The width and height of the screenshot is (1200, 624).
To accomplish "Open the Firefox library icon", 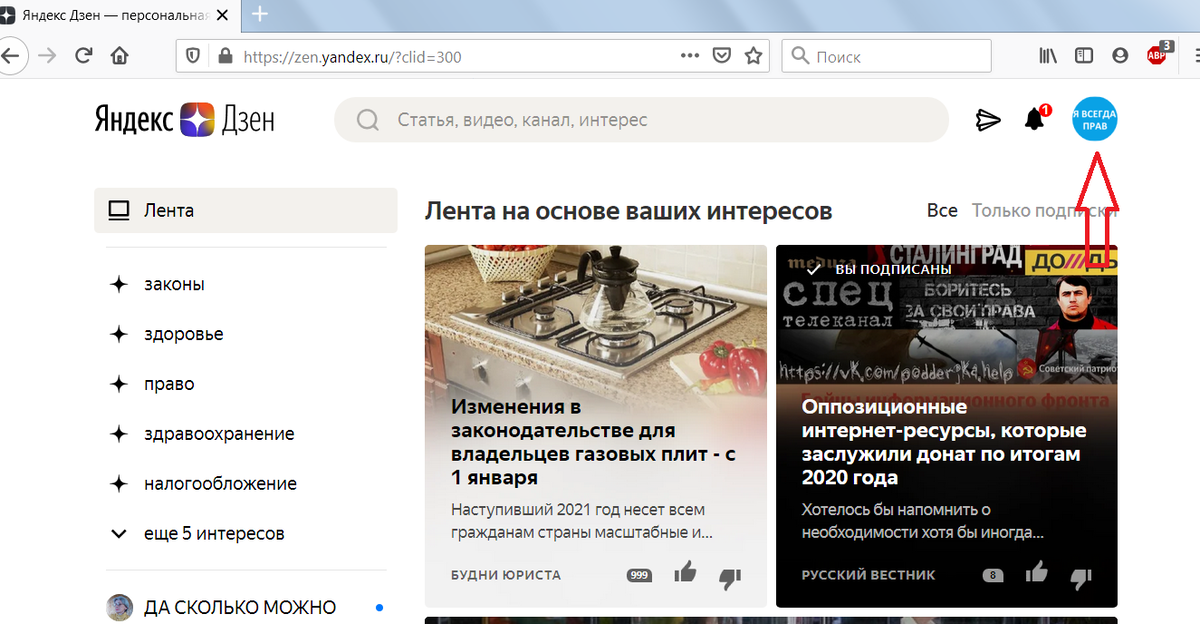I will pos(1048,56).
